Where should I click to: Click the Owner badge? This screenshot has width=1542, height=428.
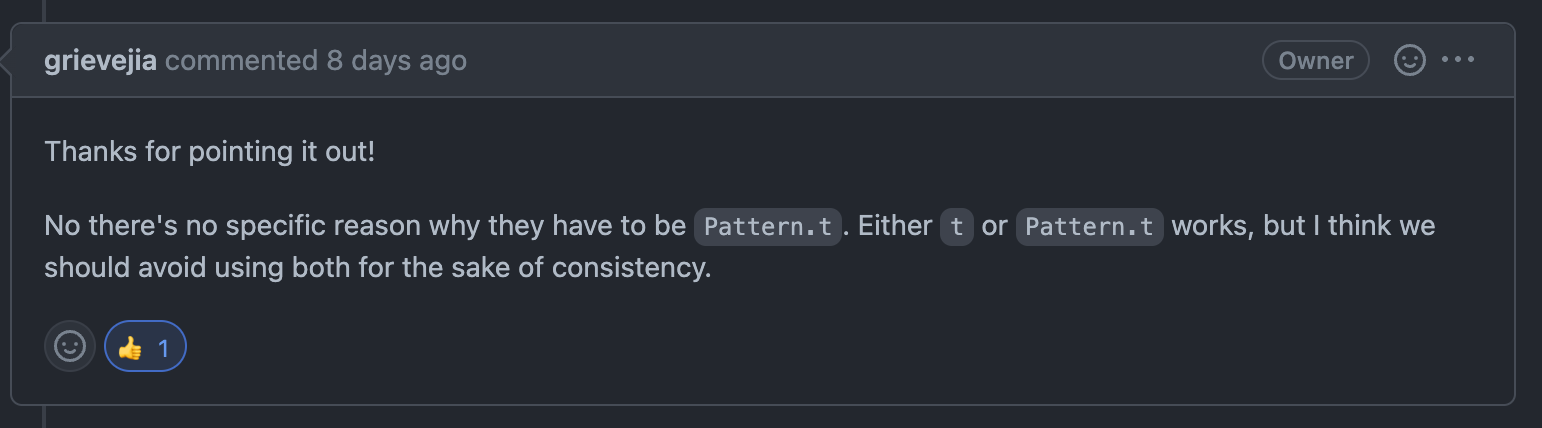click(1316, 60)
